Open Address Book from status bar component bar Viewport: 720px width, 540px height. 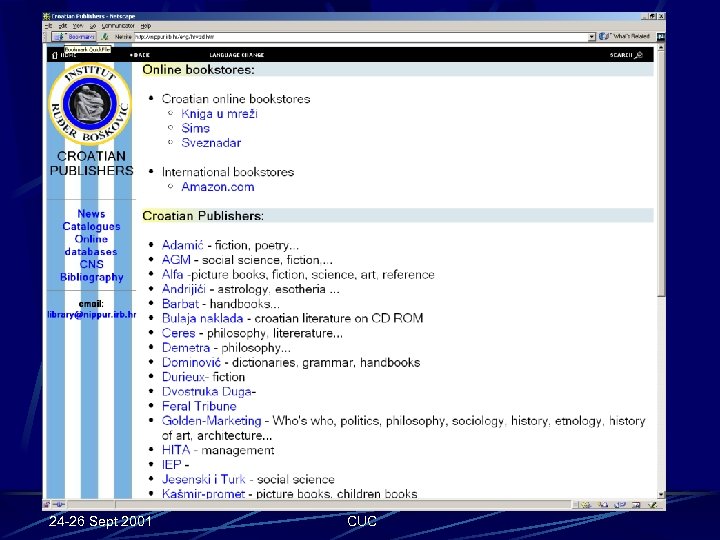pos(636,505)
